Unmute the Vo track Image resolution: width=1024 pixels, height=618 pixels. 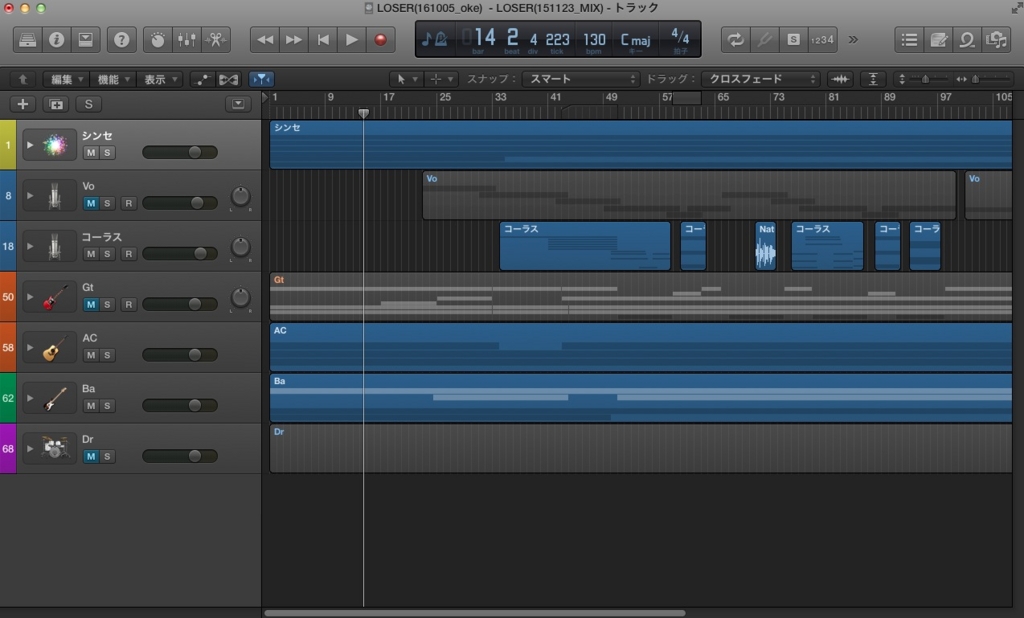point(91,203)
